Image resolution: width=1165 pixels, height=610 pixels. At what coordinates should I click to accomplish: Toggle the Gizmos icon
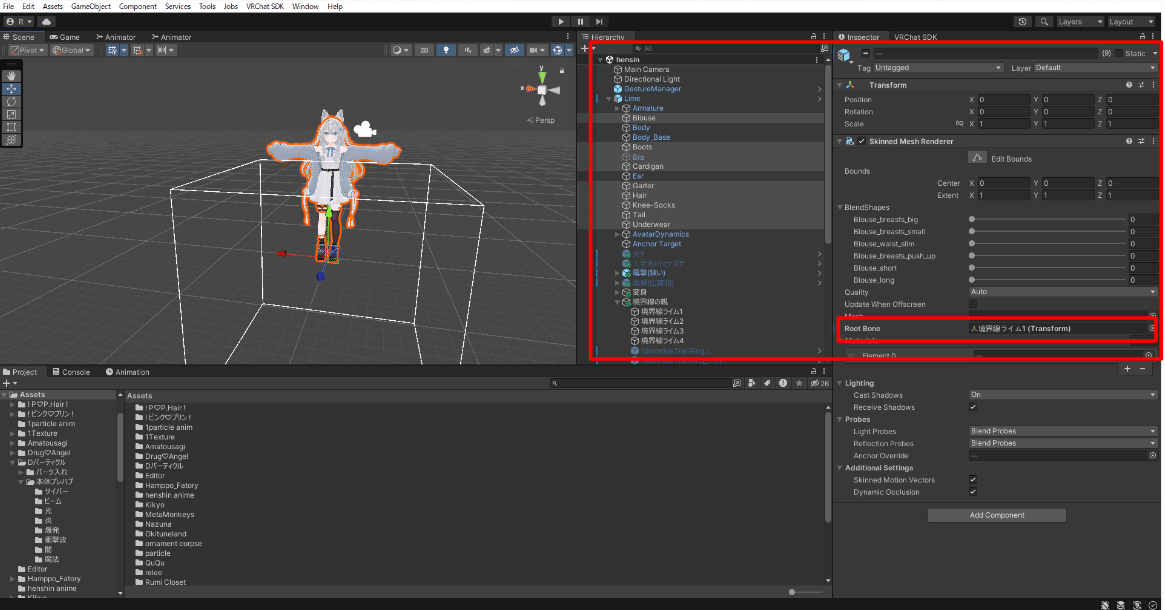pos(557,50)
